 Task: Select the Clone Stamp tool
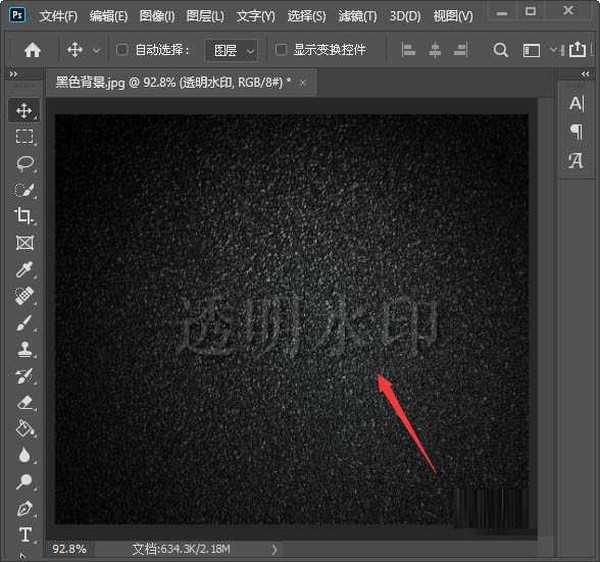coord(25,350)
